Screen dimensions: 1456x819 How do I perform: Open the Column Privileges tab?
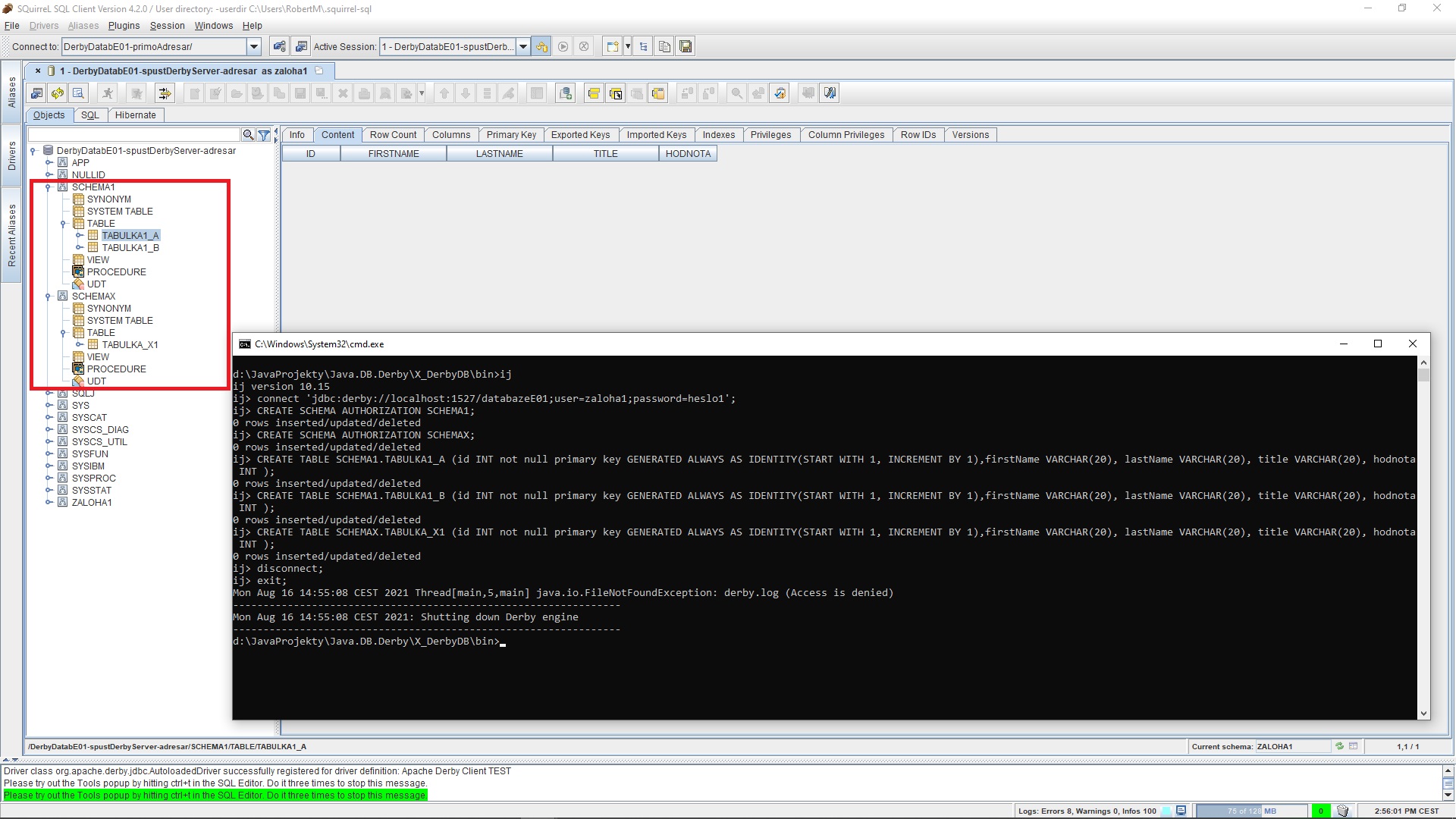click(846, 135)
